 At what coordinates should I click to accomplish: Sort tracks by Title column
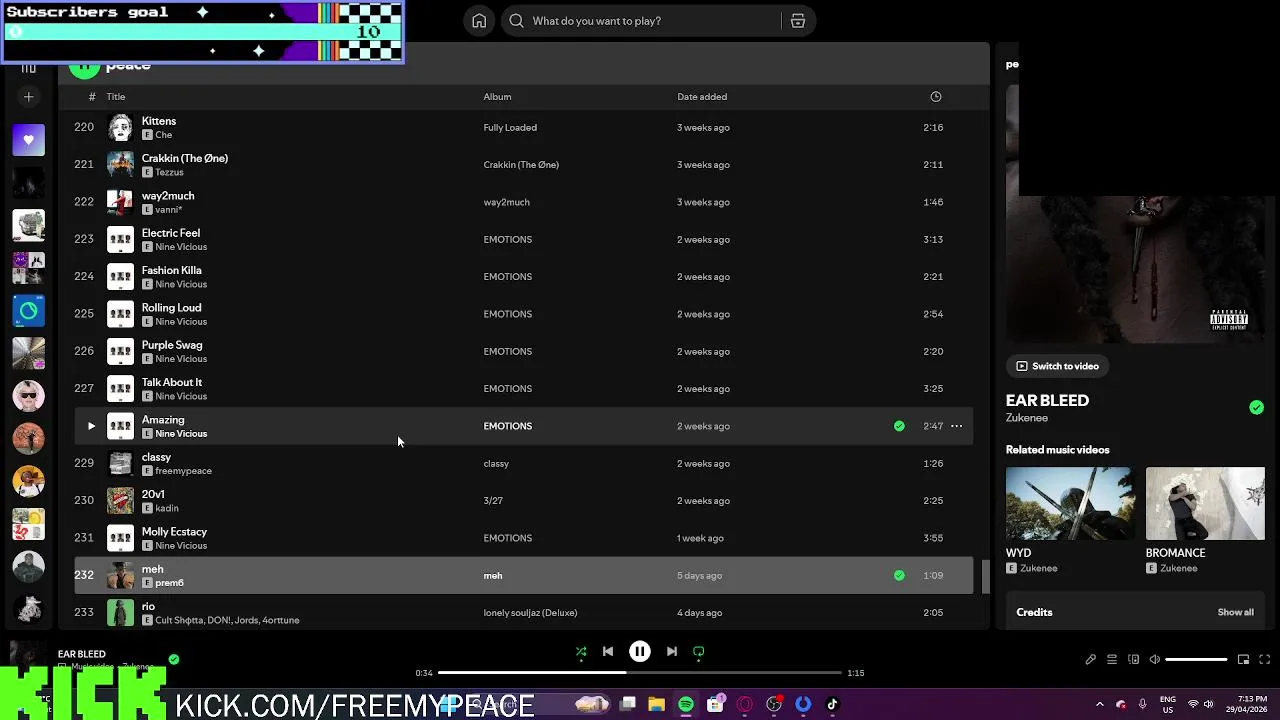point(116,97)
